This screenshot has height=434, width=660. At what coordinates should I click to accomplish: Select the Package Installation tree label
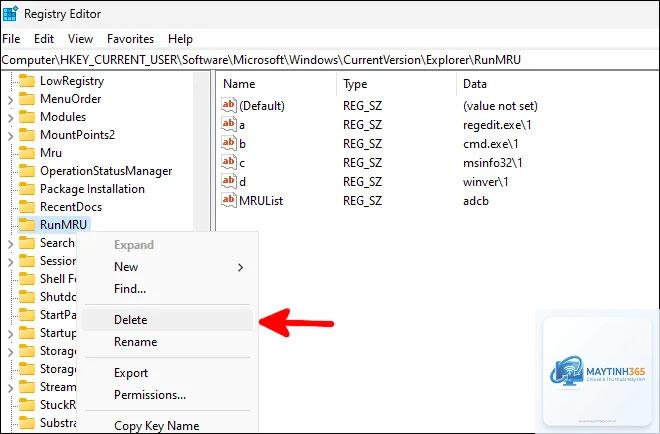coord(92,189)
